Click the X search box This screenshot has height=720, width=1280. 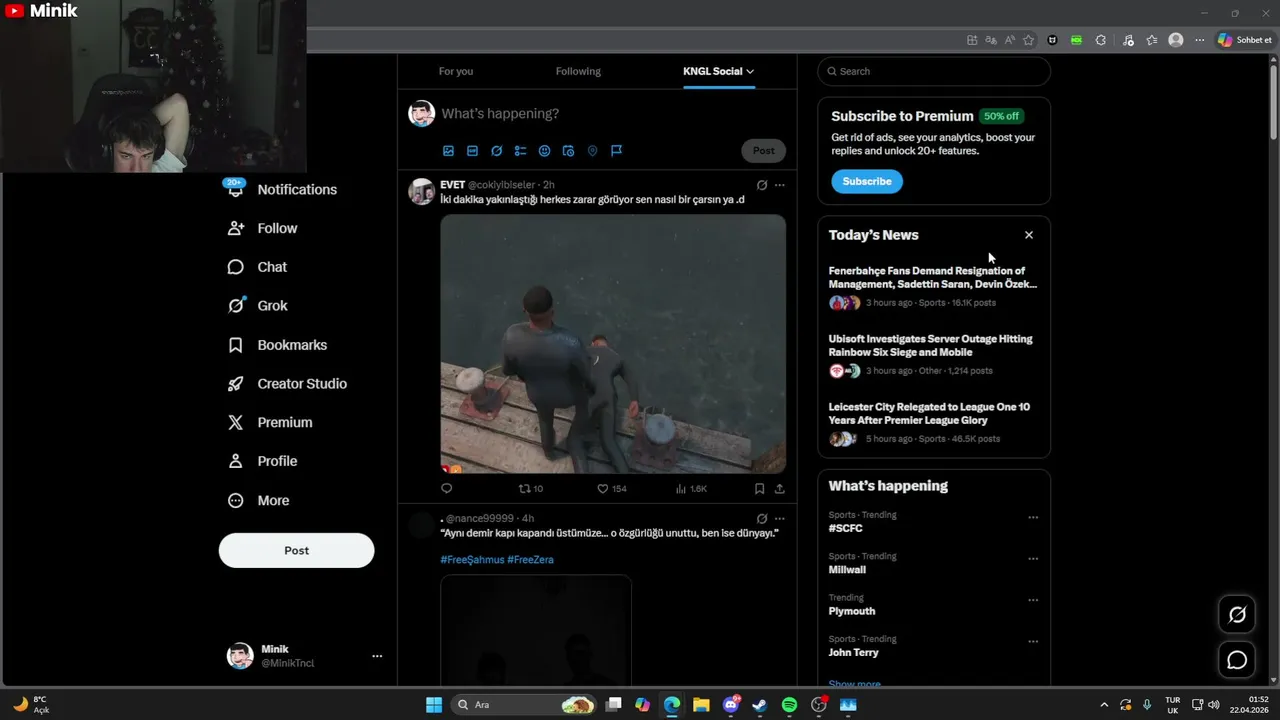934,71
